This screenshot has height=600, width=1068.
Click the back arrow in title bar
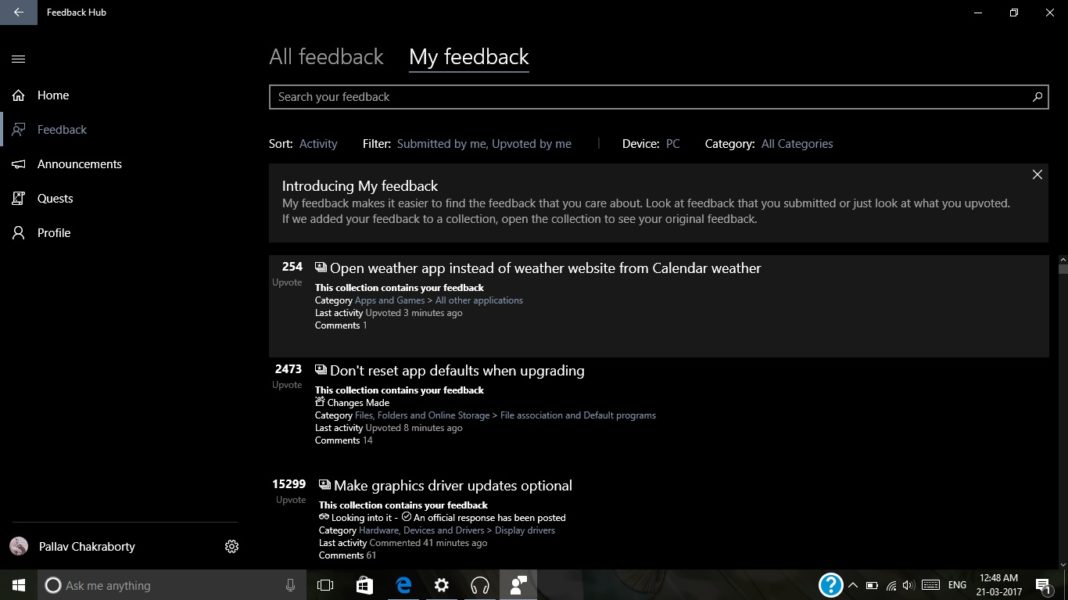click(x=18, y=13)
